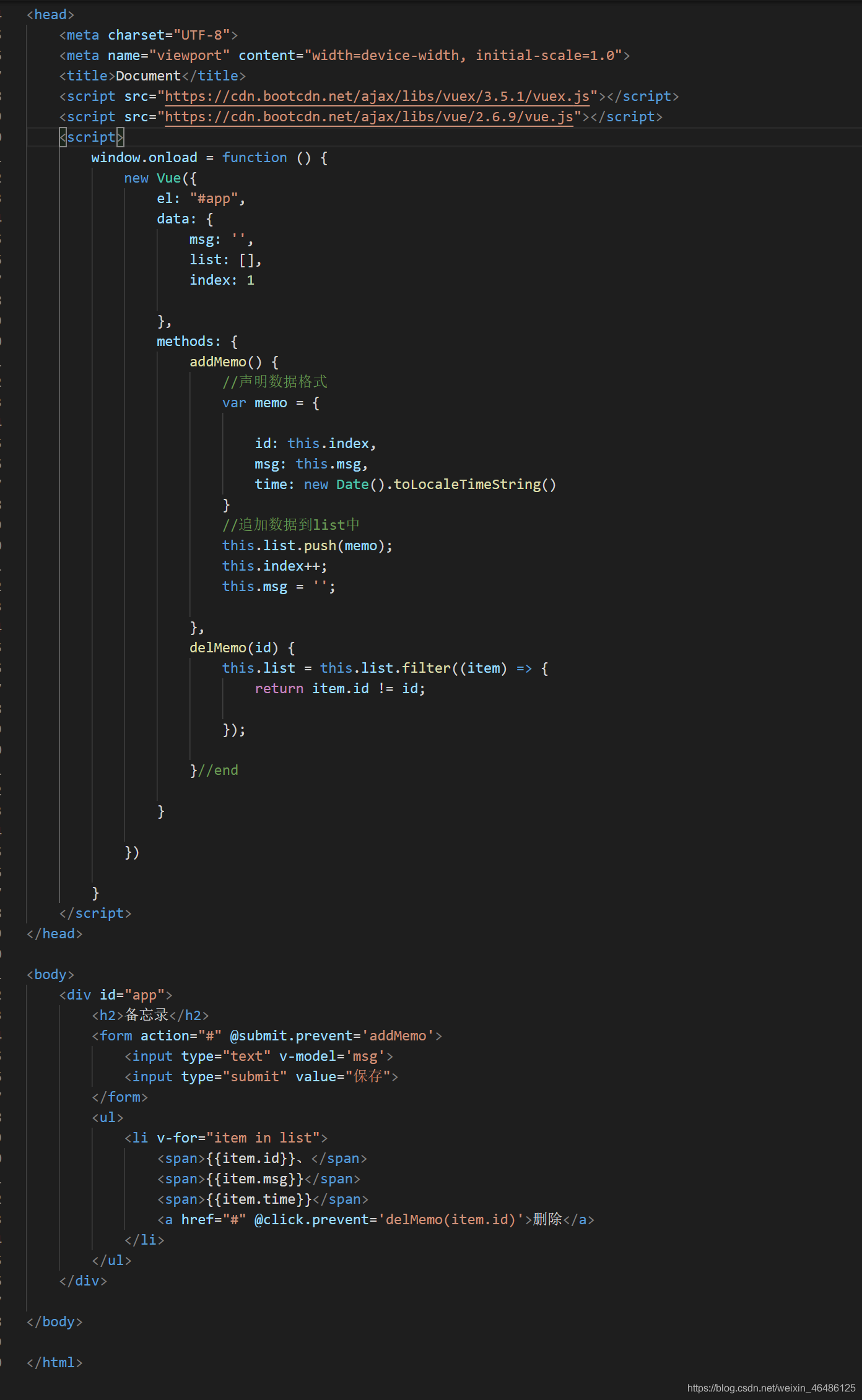862x1400 pixels.
Task: Click the opening <body> tag
Action: coord(50,975)
